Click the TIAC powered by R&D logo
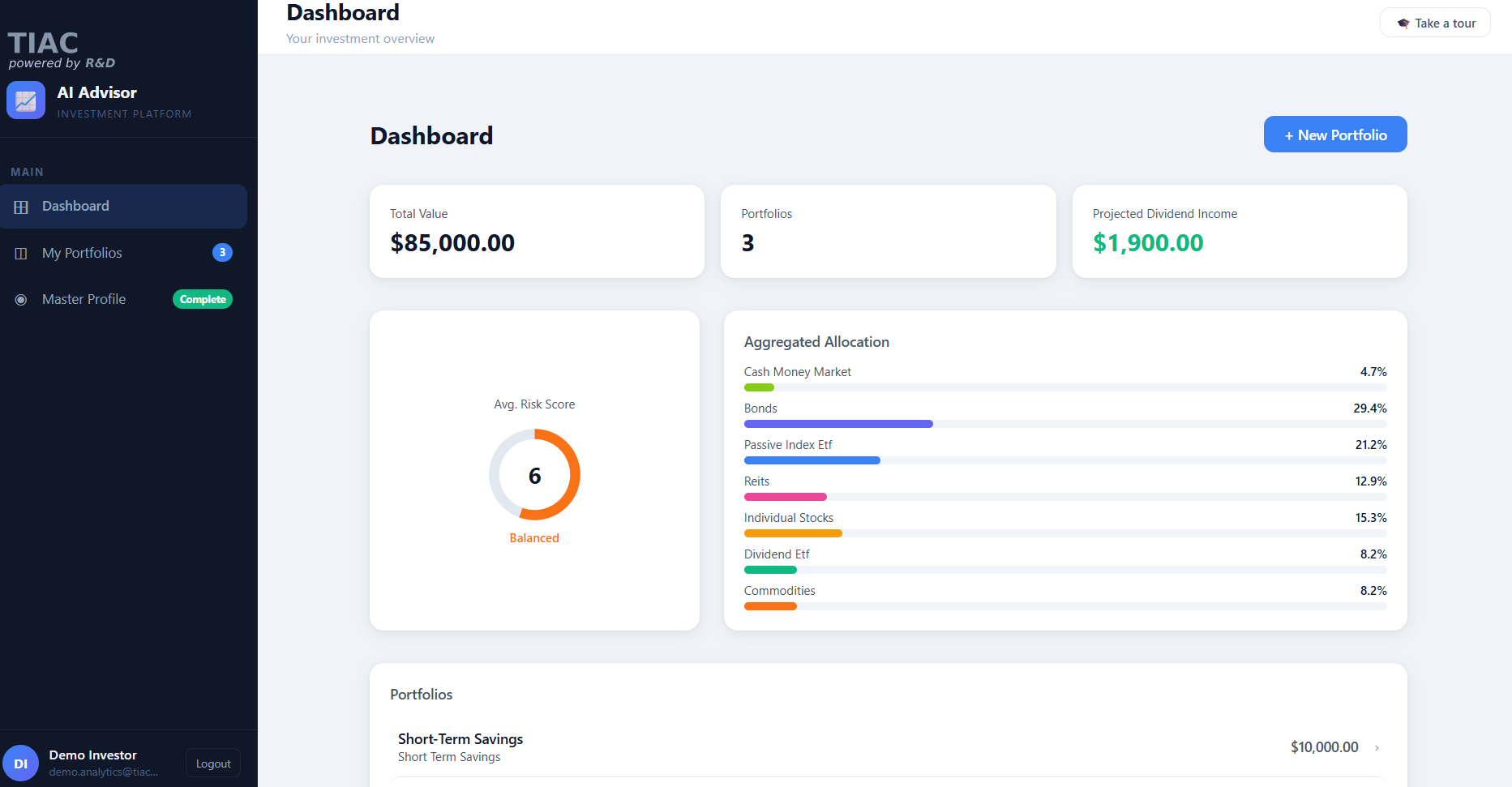Screen dimensions: 1512x787 62,50
